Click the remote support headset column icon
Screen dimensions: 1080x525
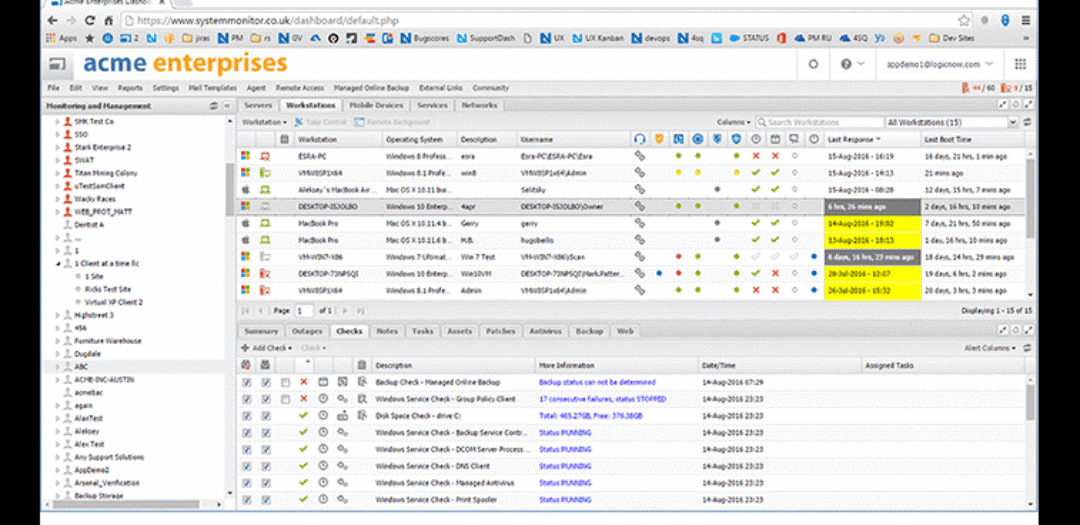(x=639, y=139)
